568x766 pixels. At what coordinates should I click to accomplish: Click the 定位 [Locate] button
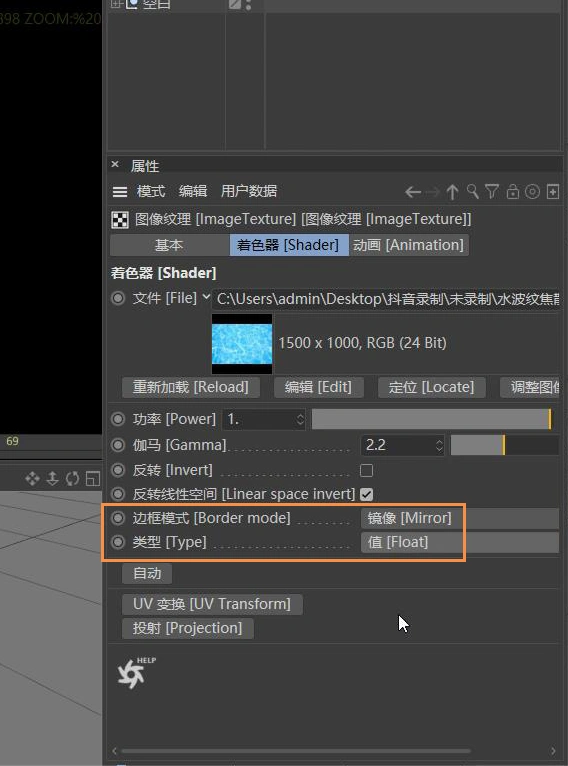pos(431,387)
